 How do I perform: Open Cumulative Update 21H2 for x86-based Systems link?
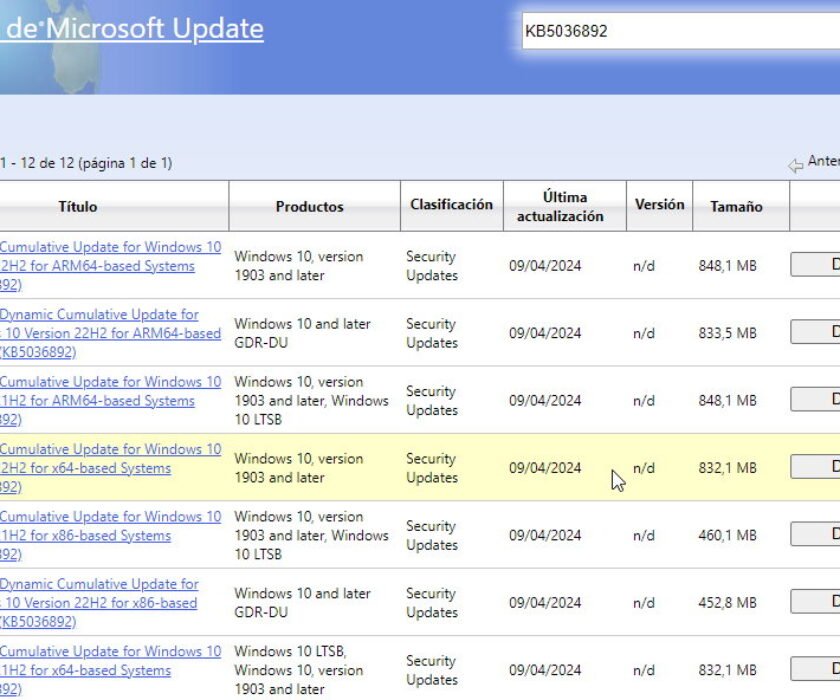tap(110, 536)
